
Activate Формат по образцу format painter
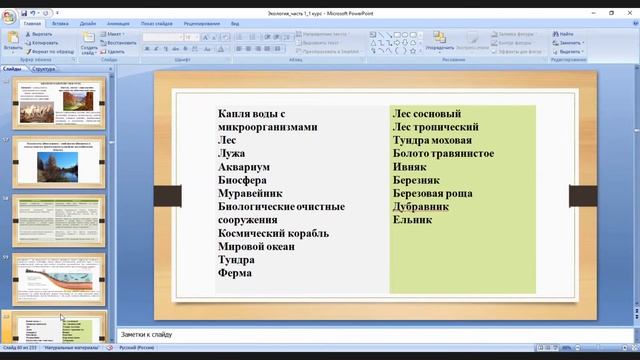pos(50,52)
